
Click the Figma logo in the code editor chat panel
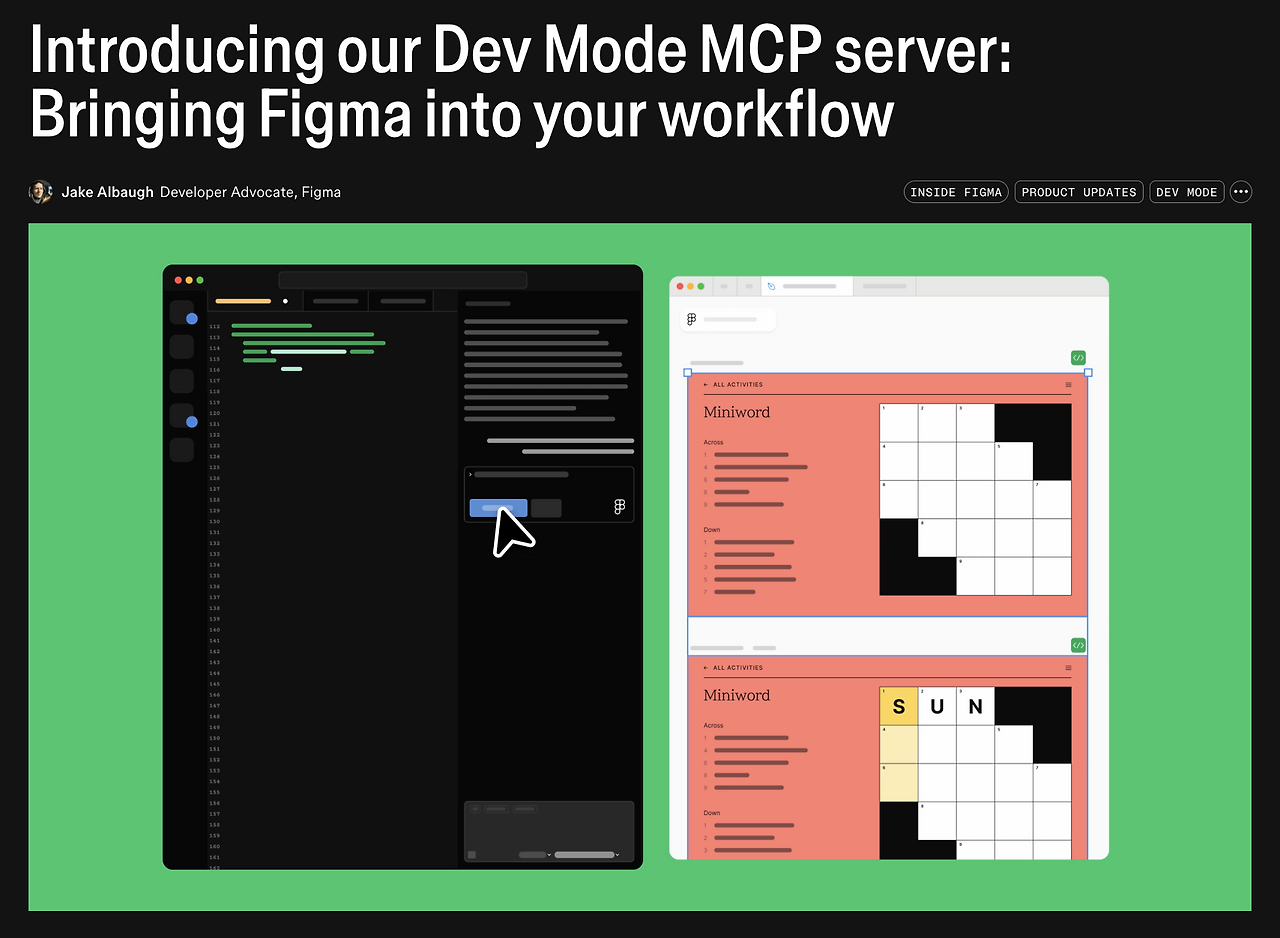(x=620, y=507)
